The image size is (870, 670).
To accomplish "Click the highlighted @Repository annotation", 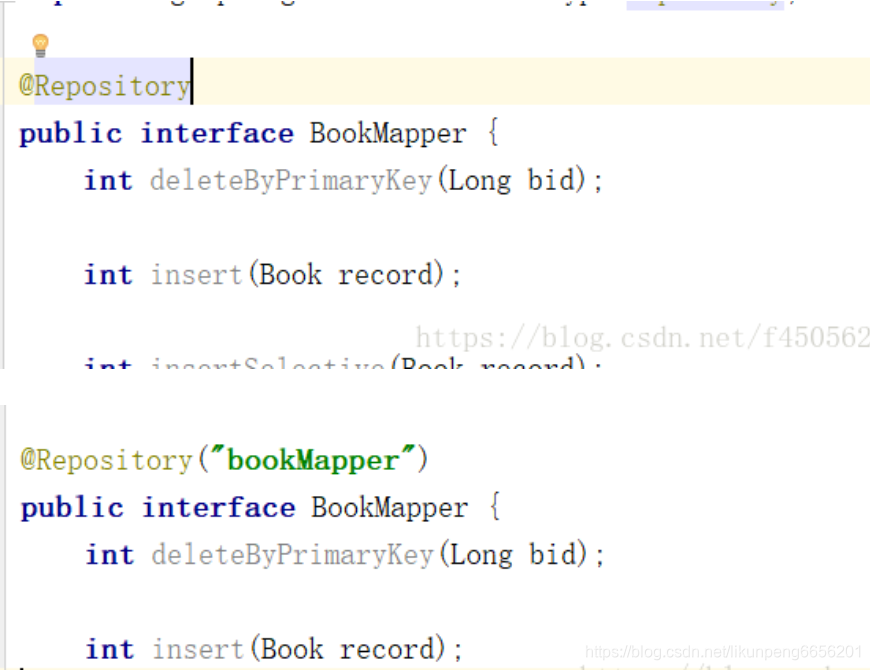I will click(105, 86).
